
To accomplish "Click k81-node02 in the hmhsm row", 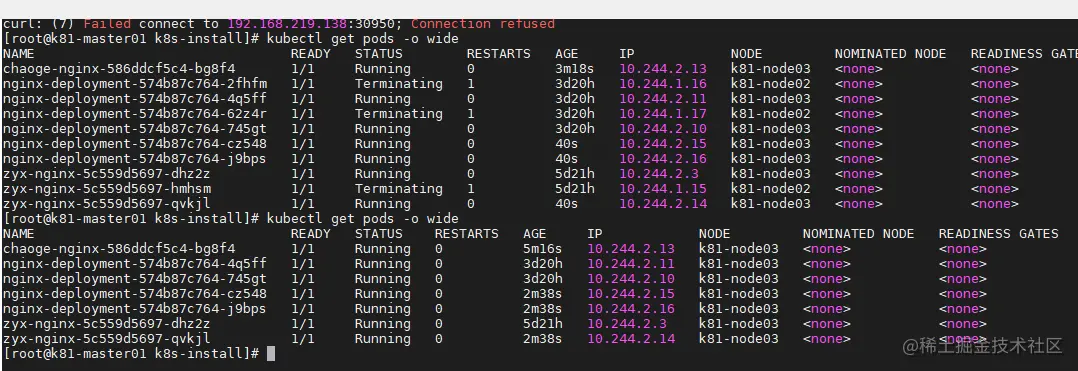I will pos(770,189).
